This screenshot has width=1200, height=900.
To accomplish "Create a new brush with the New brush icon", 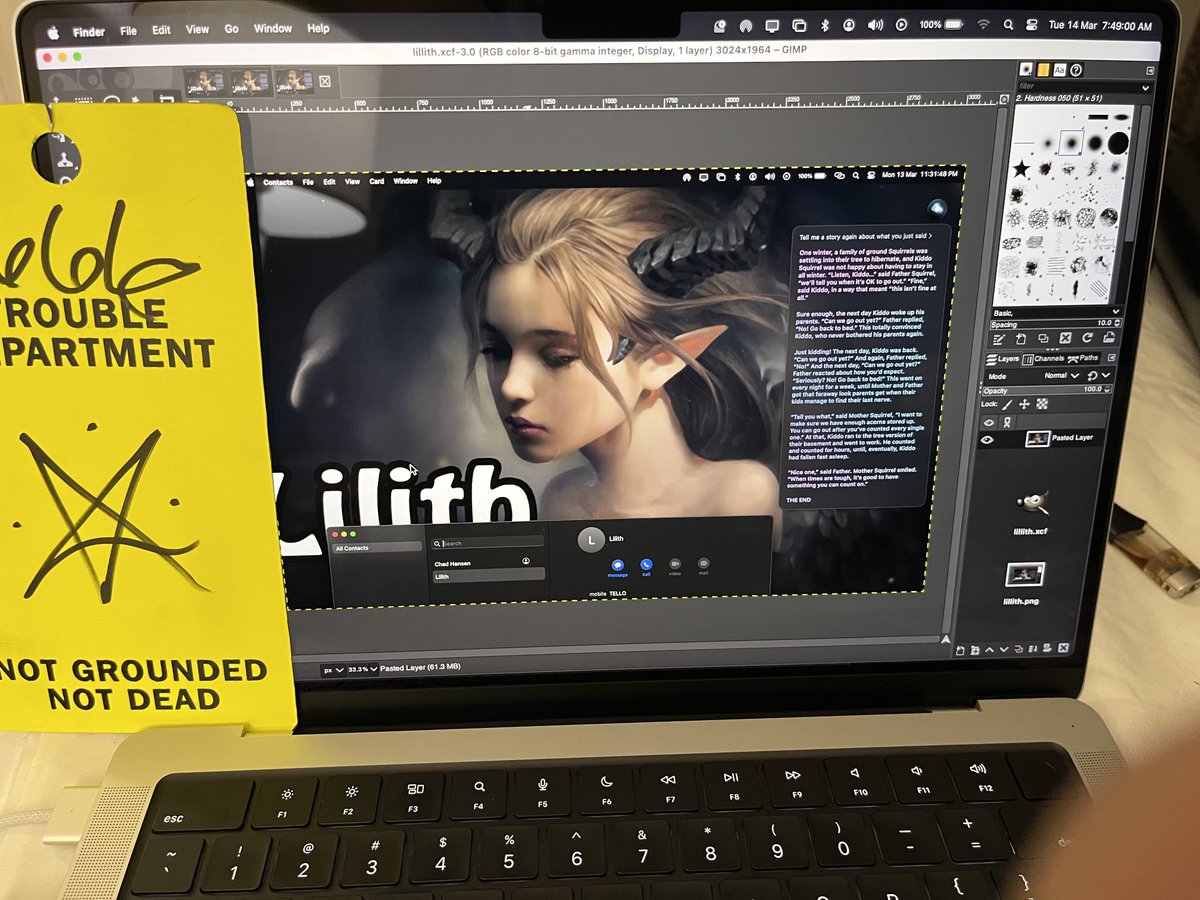I will point(1021,339).
